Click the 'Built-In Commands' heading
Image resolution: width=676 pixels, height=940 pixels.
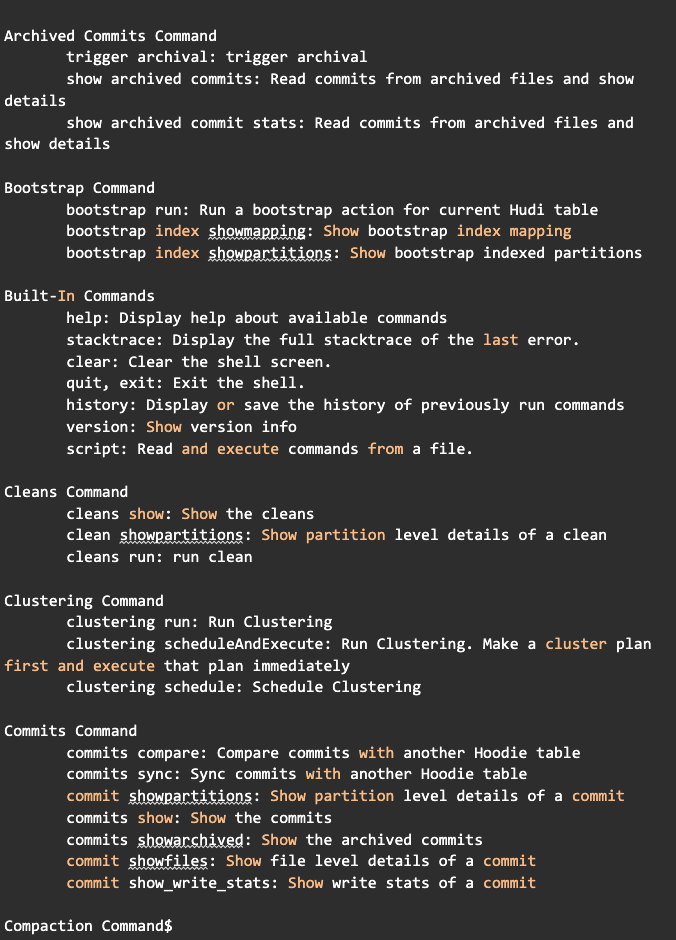pos(79,296)
